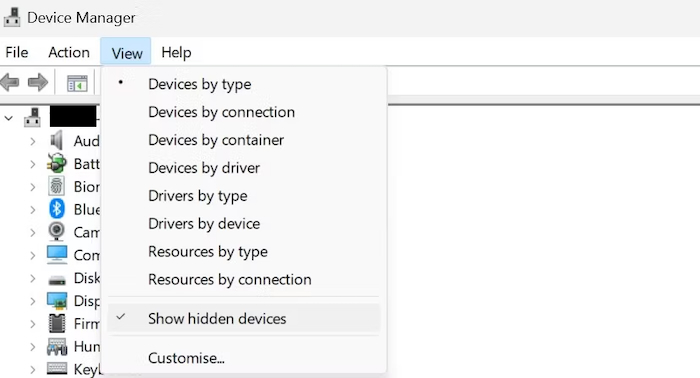This screenshot has width=700, height=378.
Task: Select Devices by container view
Action: [x=244, y=140]
